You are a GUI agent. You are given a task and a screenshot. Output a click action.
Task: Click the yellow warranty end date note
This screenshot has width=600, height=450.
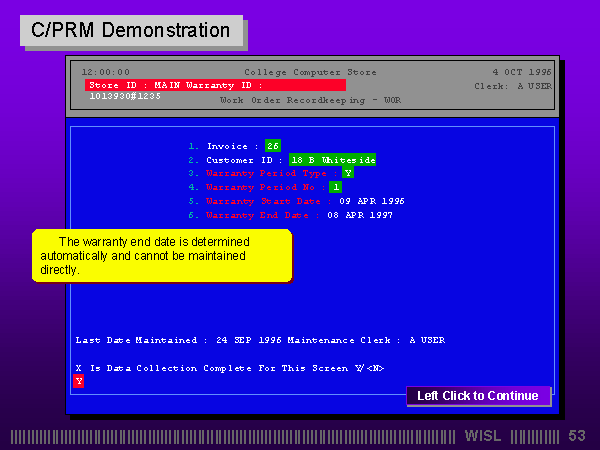[x=161, y=256]
